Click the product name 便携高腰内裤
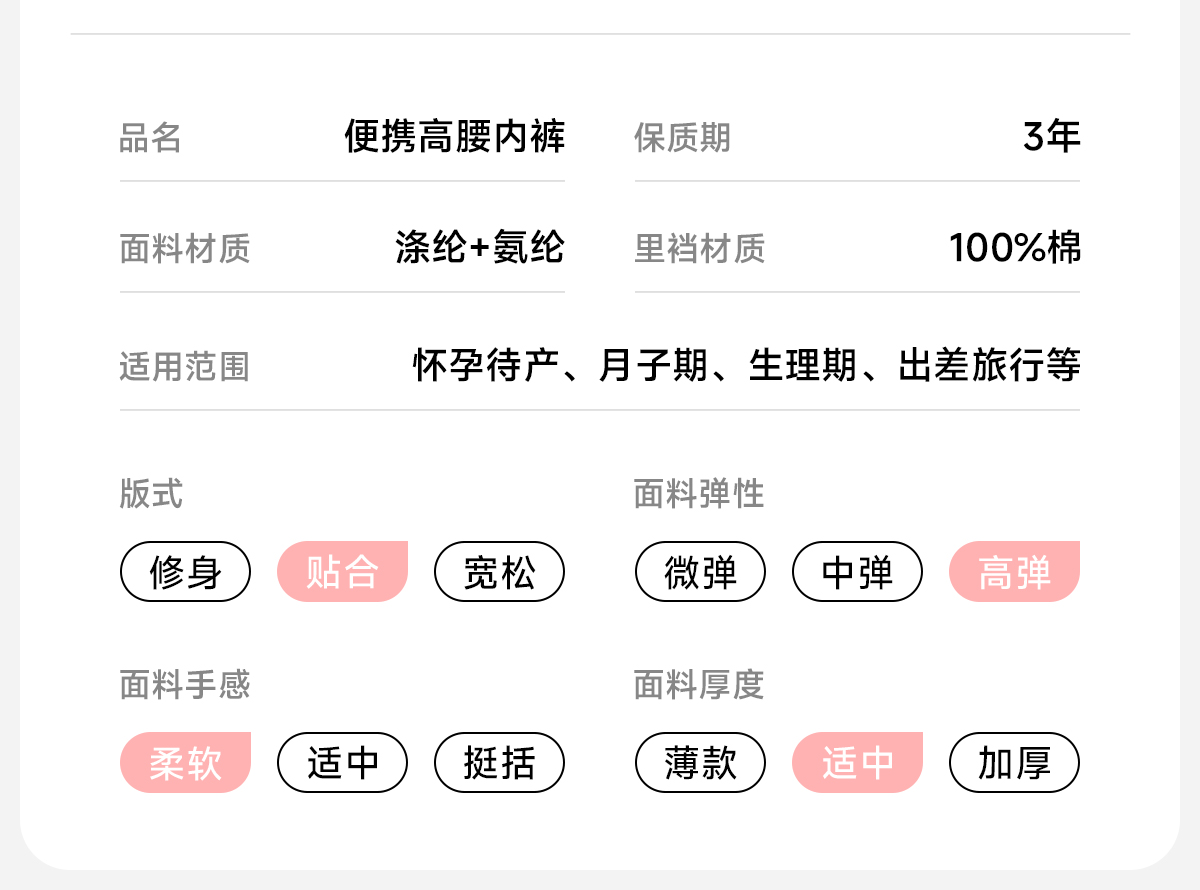This screenshot has width=1200, height=890. click(x=455, y=137)
